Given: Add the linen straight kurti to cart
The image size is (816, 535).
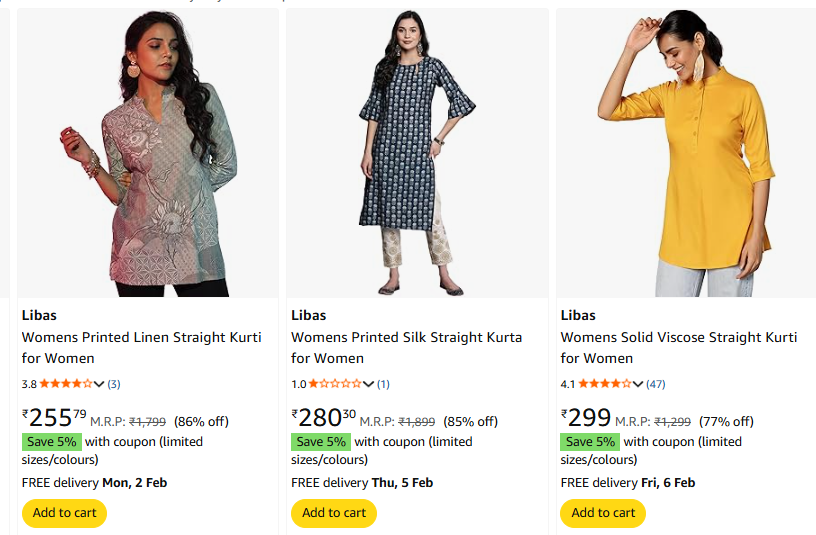Looking at the screenshot, I should point(64,513).
